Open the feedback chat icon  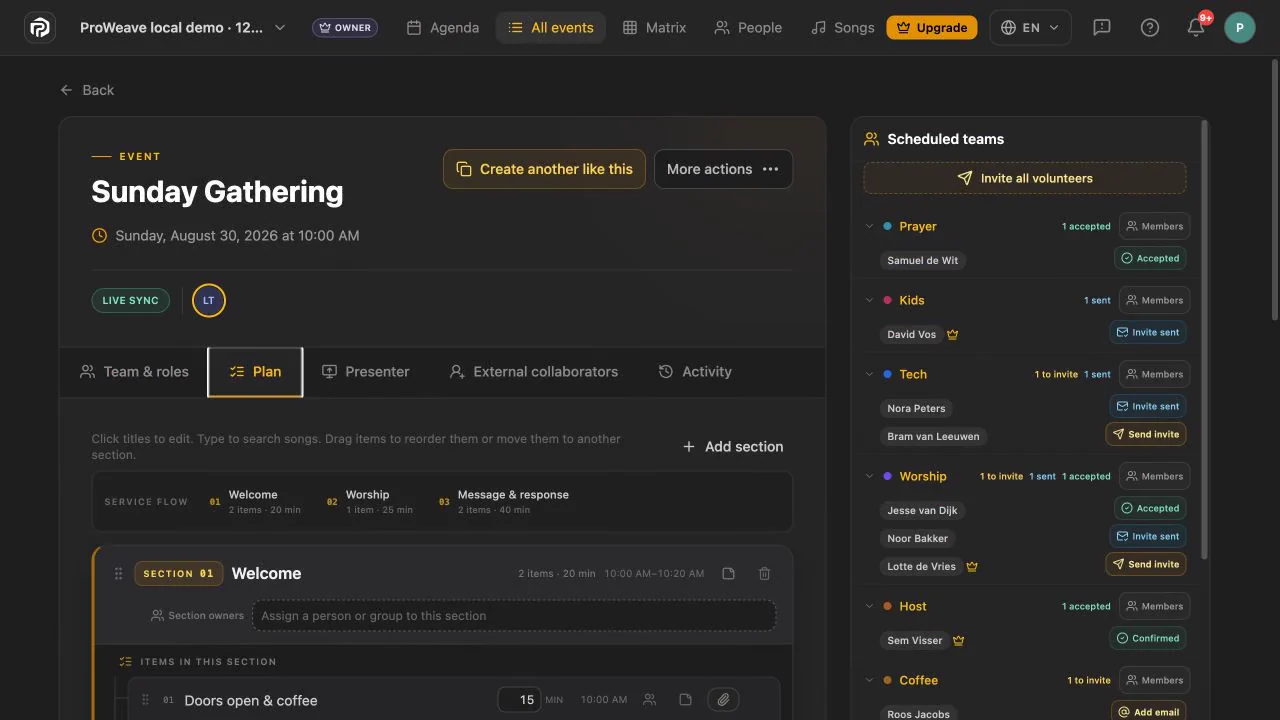1102,28
